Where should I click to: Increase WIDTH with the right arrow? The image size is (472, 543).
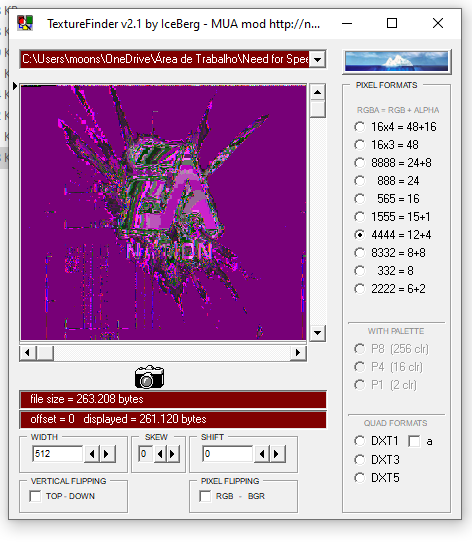pos(107,454)
